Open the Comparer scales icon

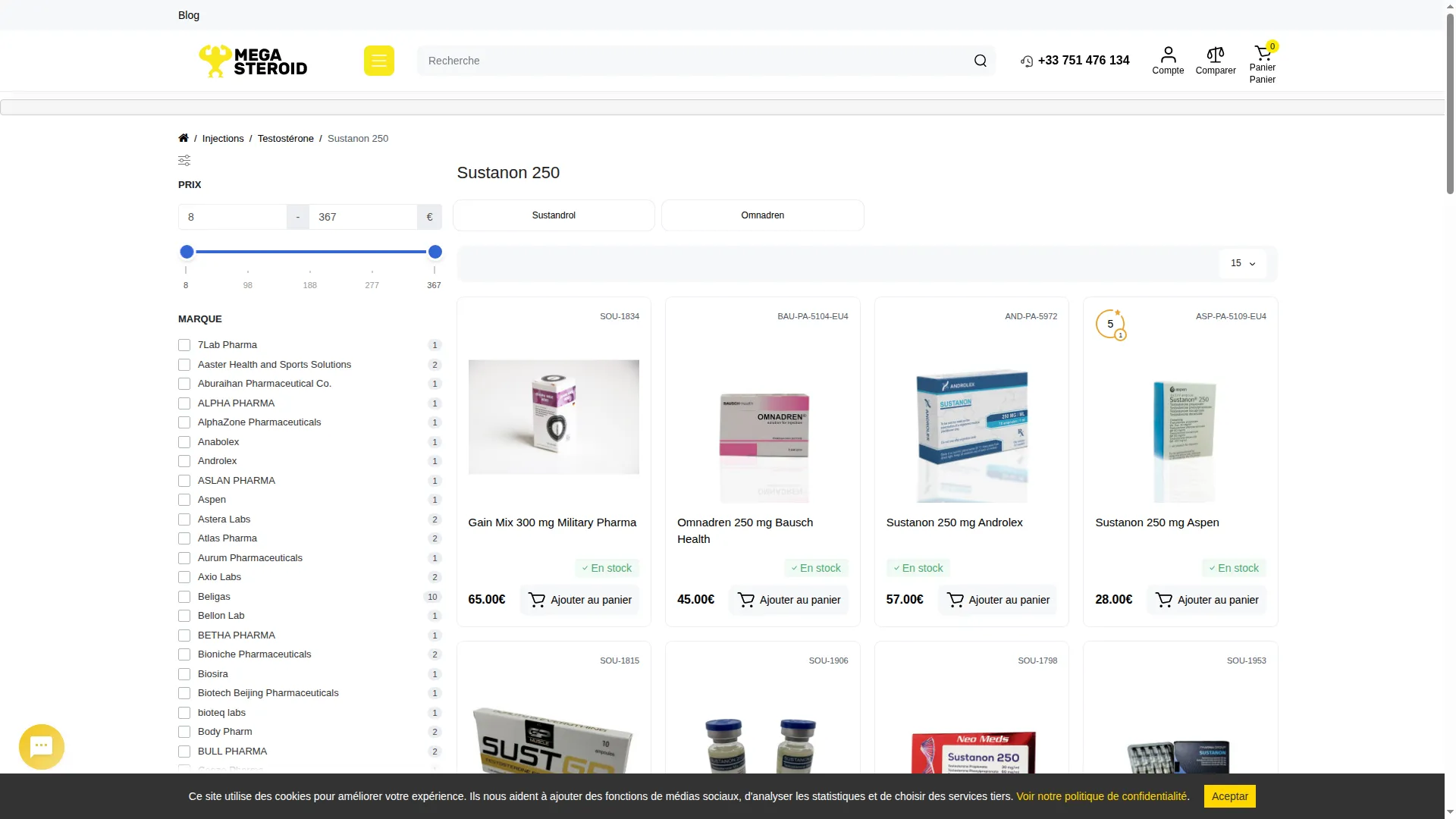pyautogui.click(x=1216, y=61)
